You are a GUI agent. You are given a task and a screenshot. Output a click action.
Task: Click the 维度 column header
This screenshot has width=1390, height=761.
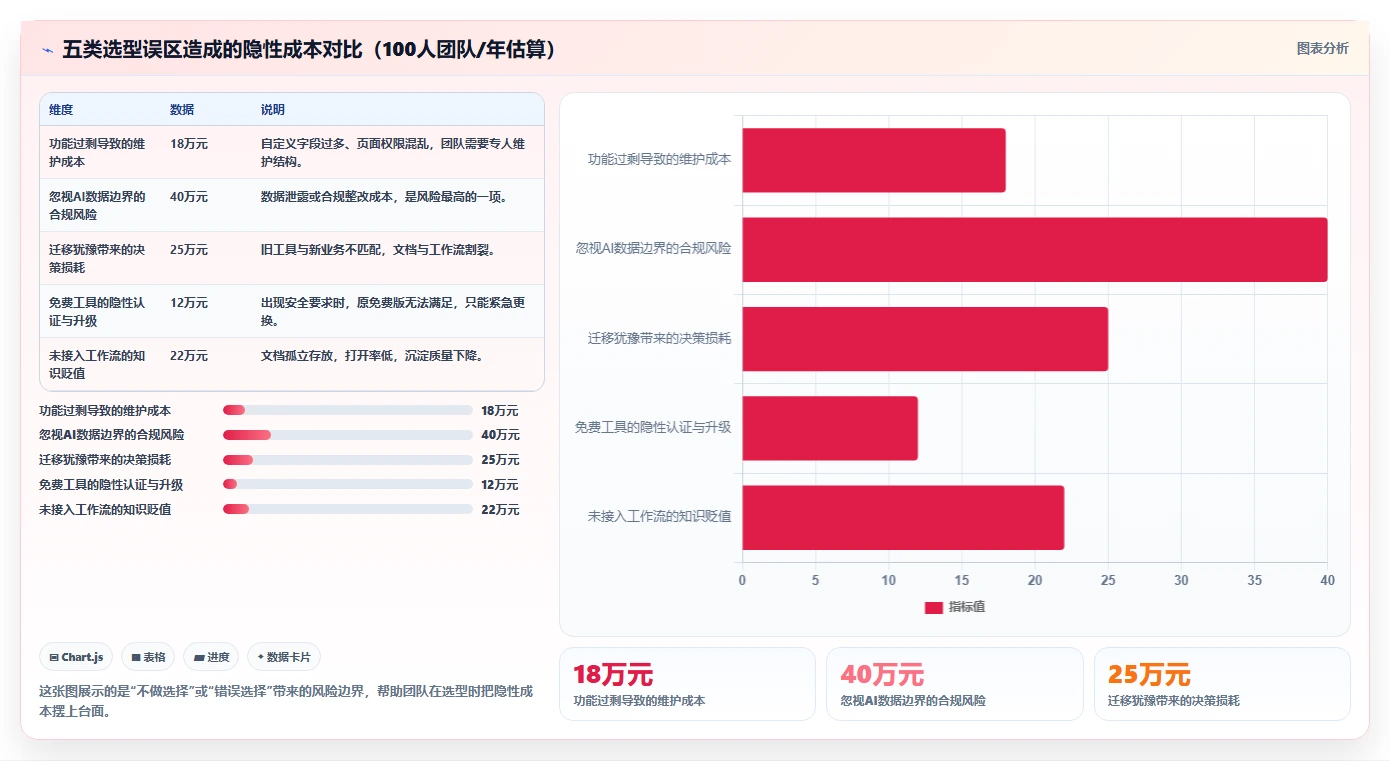[x=61, y=110]
